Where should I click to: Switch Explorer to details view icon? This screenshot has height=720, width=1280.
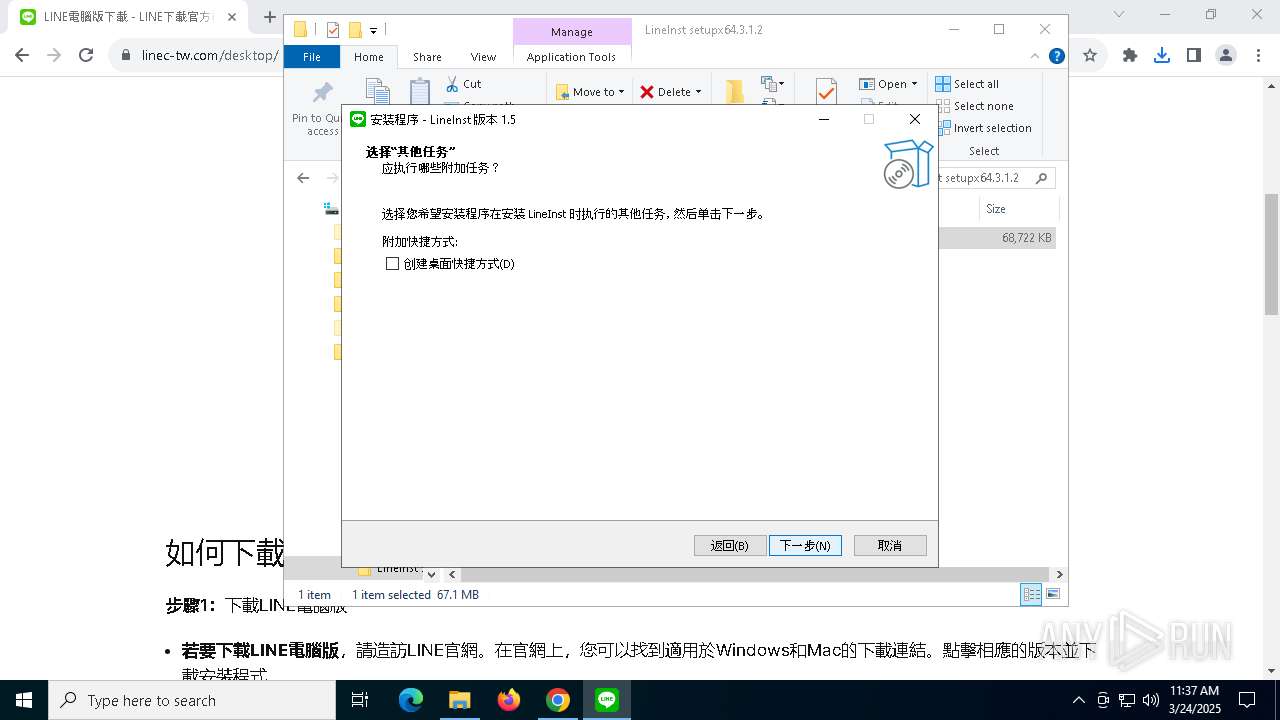click(1031, 594)
